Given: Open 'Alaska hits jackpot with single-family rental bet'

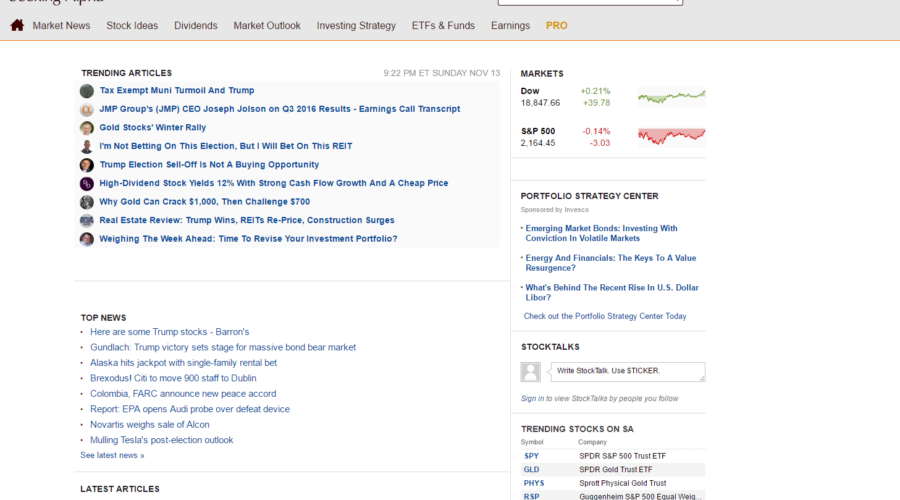Looking at the screenshot, I should click(183, 363).
